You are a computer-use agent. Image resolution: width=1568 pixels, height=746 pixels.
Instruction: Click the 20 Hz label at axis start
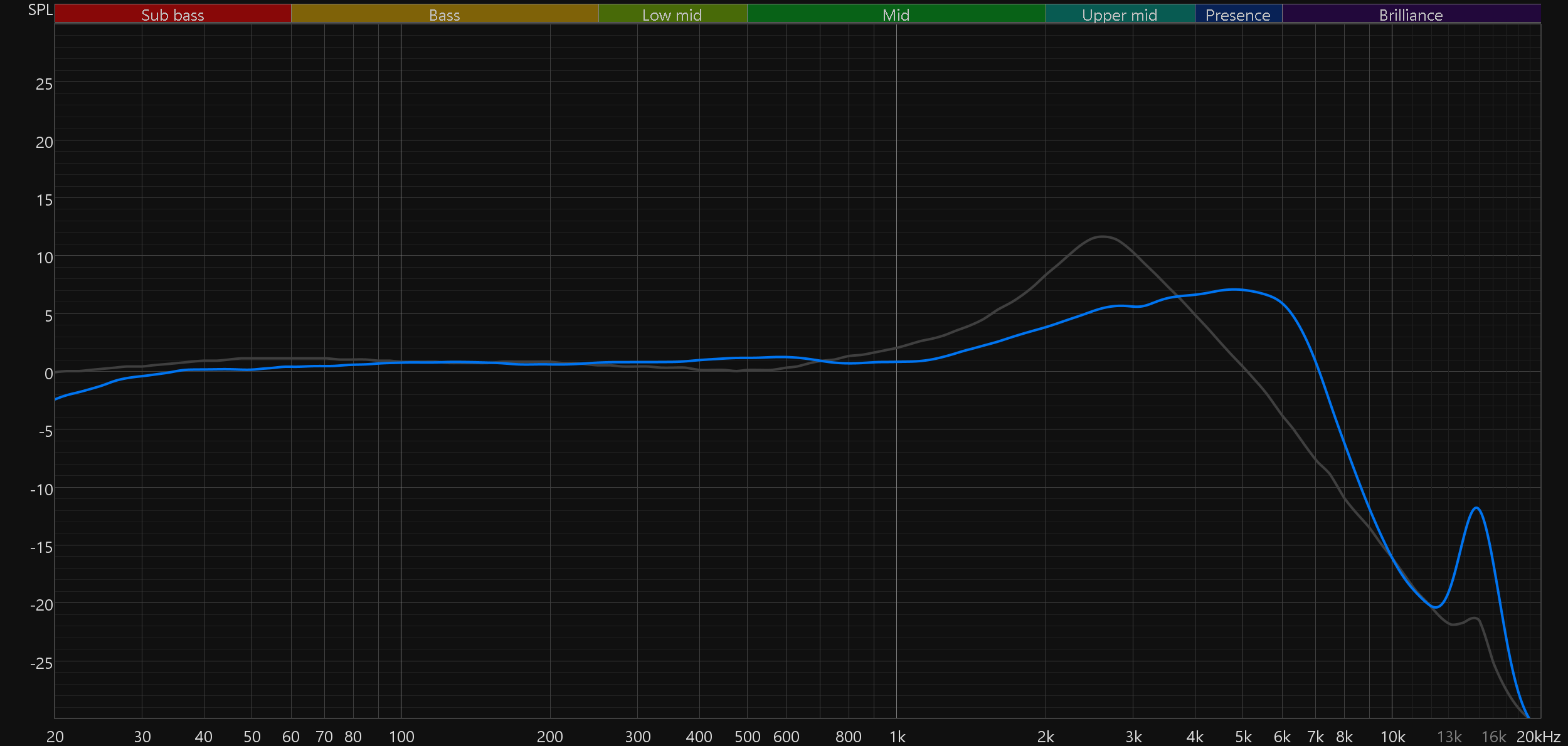(55, 737)
